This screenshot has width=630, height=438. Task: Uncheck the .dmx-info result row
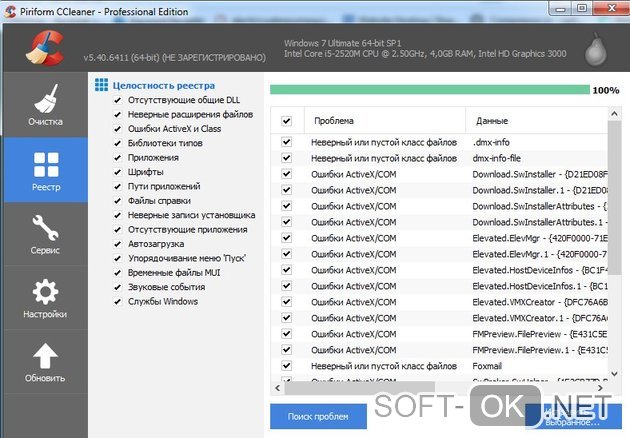click(286, 142)
